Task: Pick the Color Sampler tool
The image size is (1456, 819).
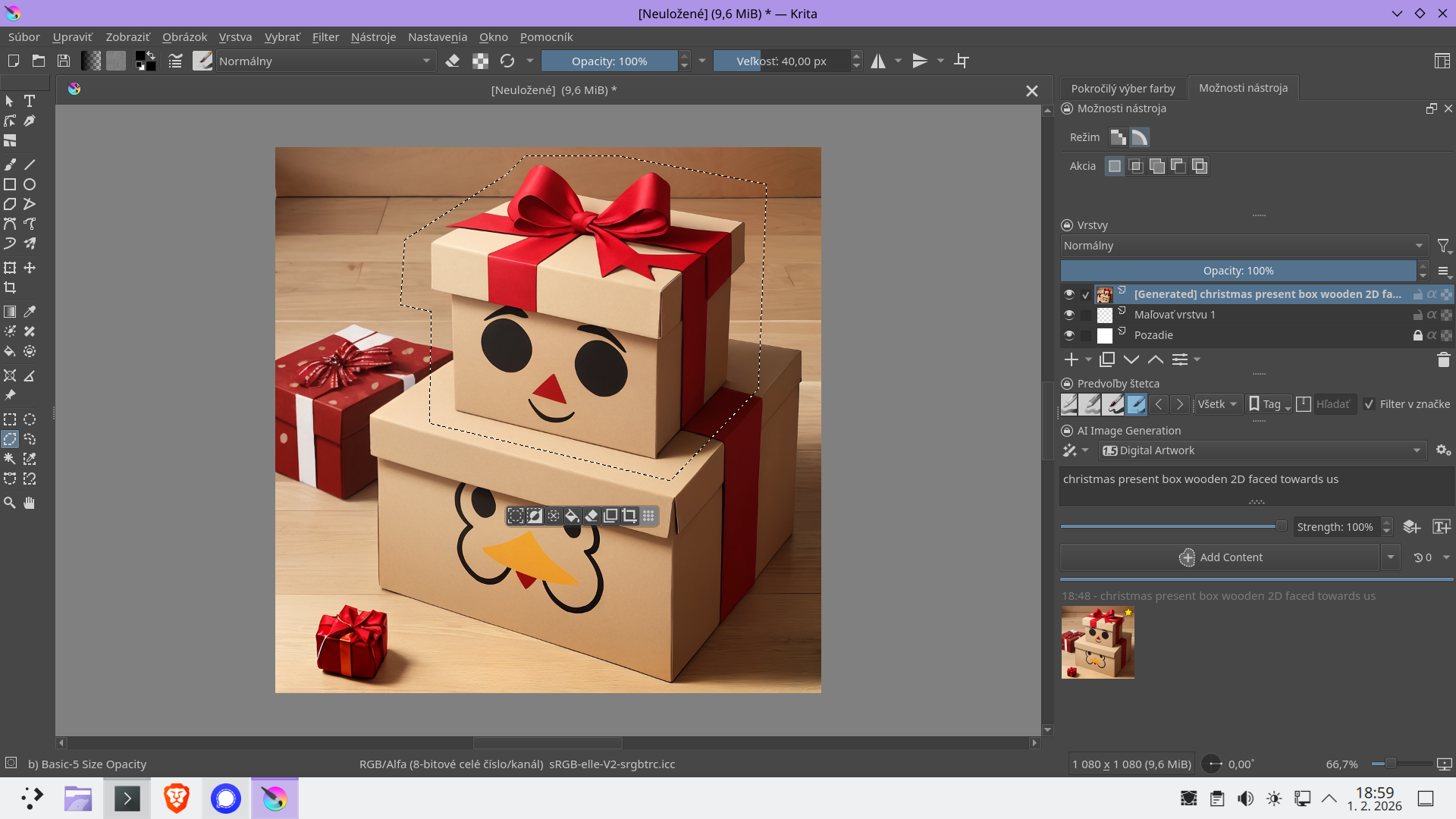Action: (30, 312)
